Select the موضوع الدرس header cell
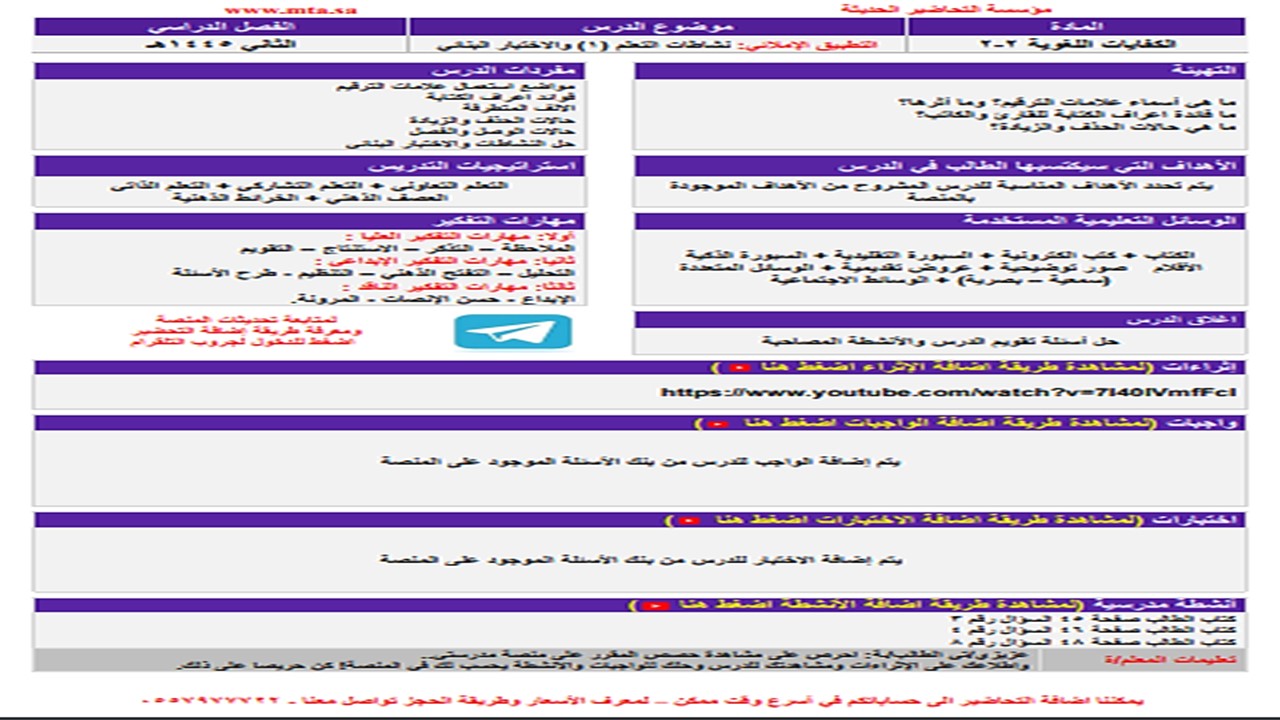 (657, 26)
